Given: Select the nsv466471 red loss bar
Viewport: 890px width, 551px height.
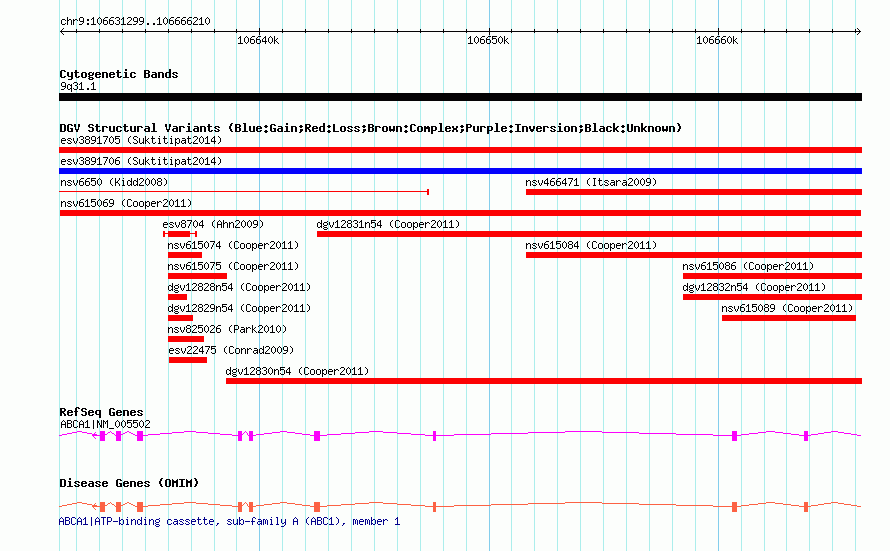Looking at the screenshot, I should click(694, 192).
